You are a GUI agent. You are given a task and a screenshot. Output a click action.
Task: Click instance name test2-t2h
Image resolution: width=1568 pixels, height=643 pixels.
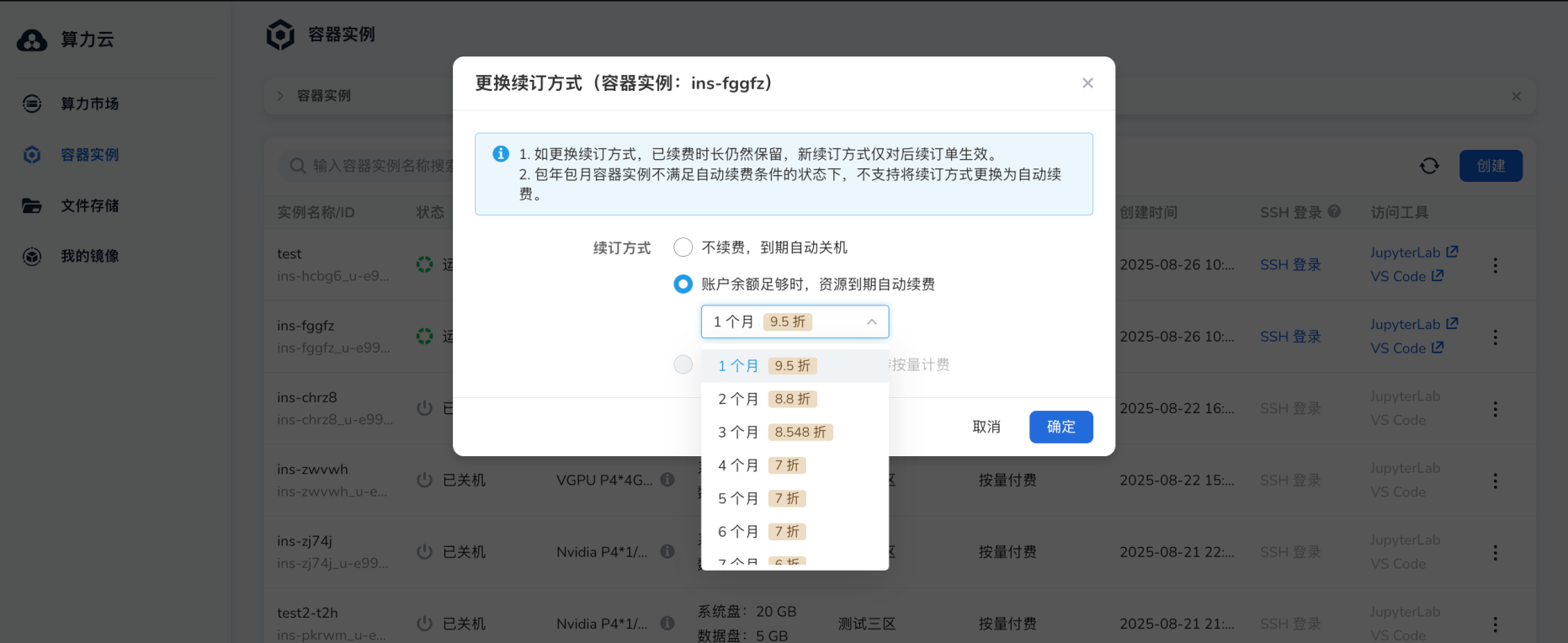point(307,613)
